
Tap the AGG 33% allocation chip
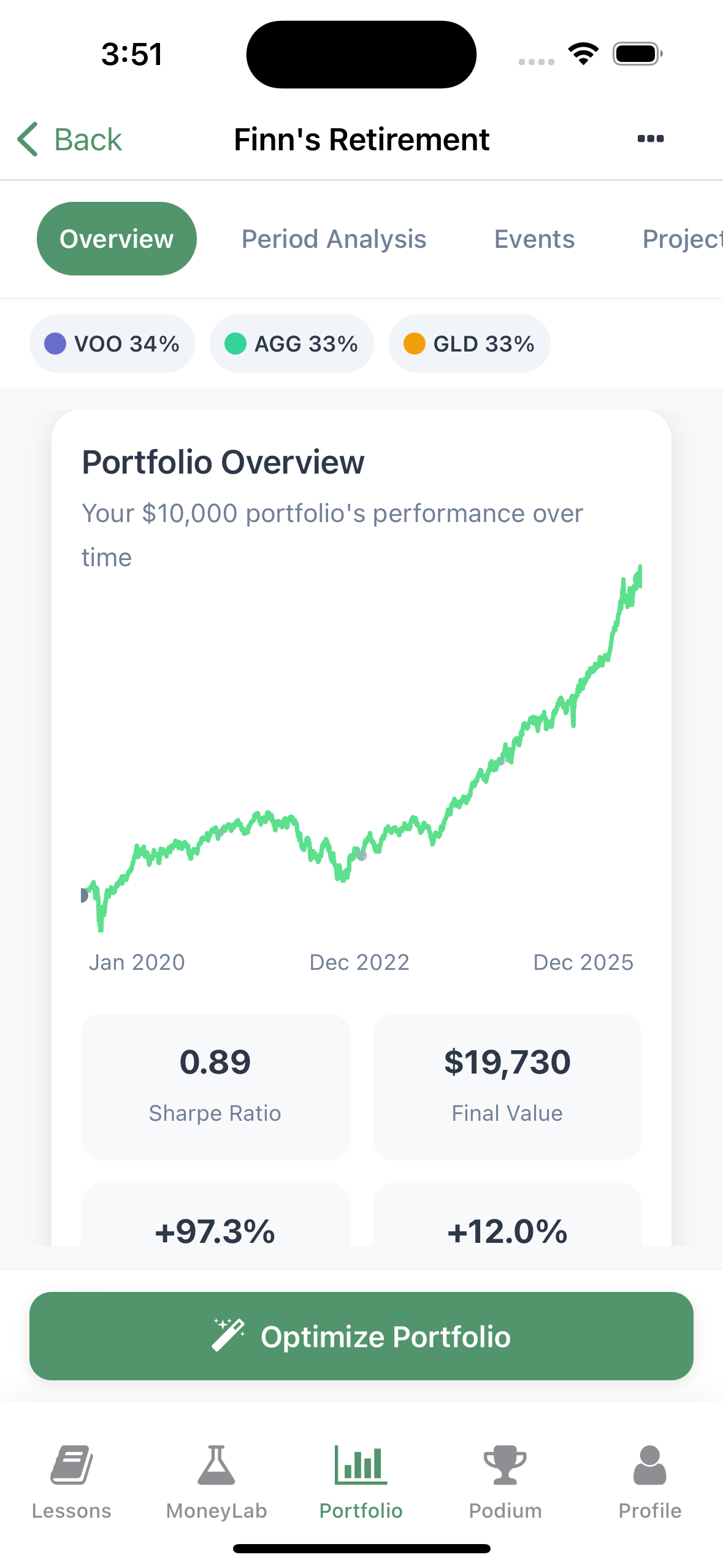pyautogui.click(x=292, y=344)
